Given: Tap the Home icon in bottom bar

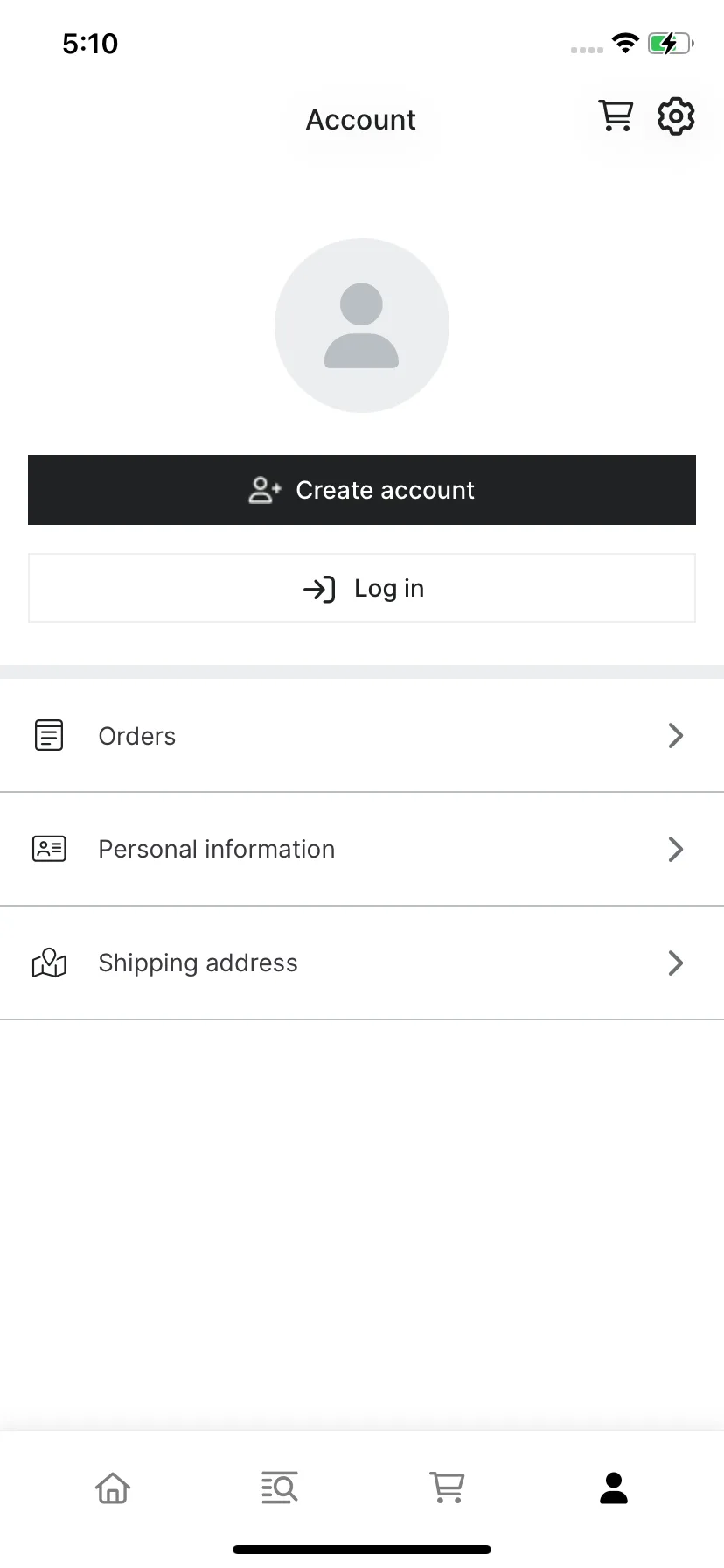Looking at the screenshot, I should (x=113, y=1487).
